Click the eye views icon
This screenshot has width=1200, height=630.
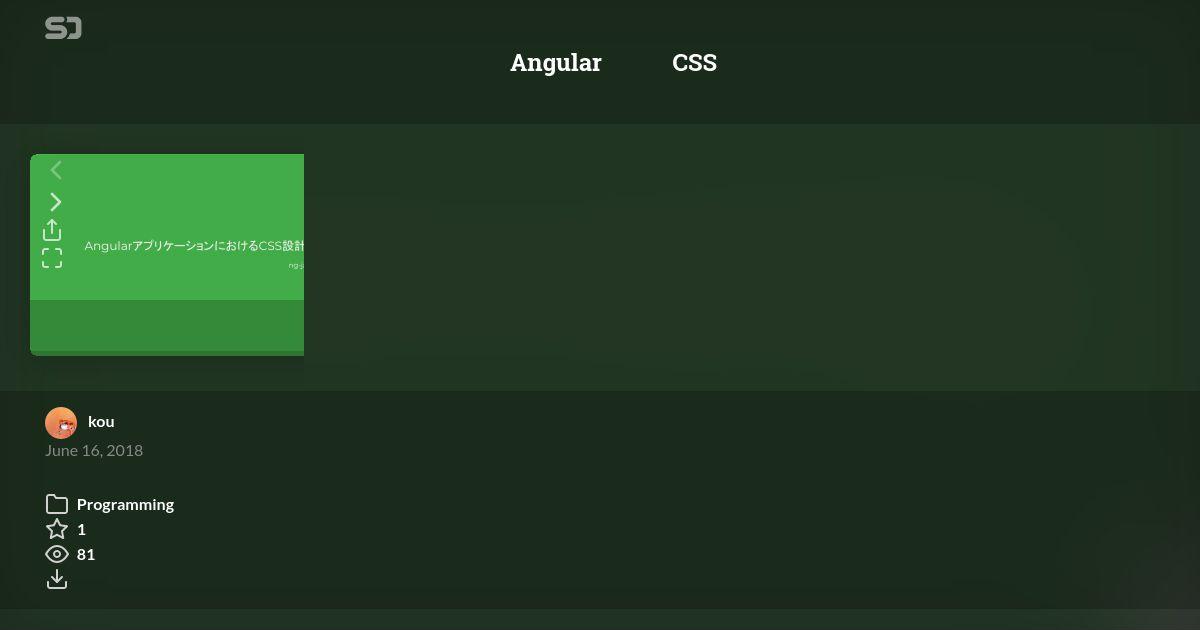(57, 554)
